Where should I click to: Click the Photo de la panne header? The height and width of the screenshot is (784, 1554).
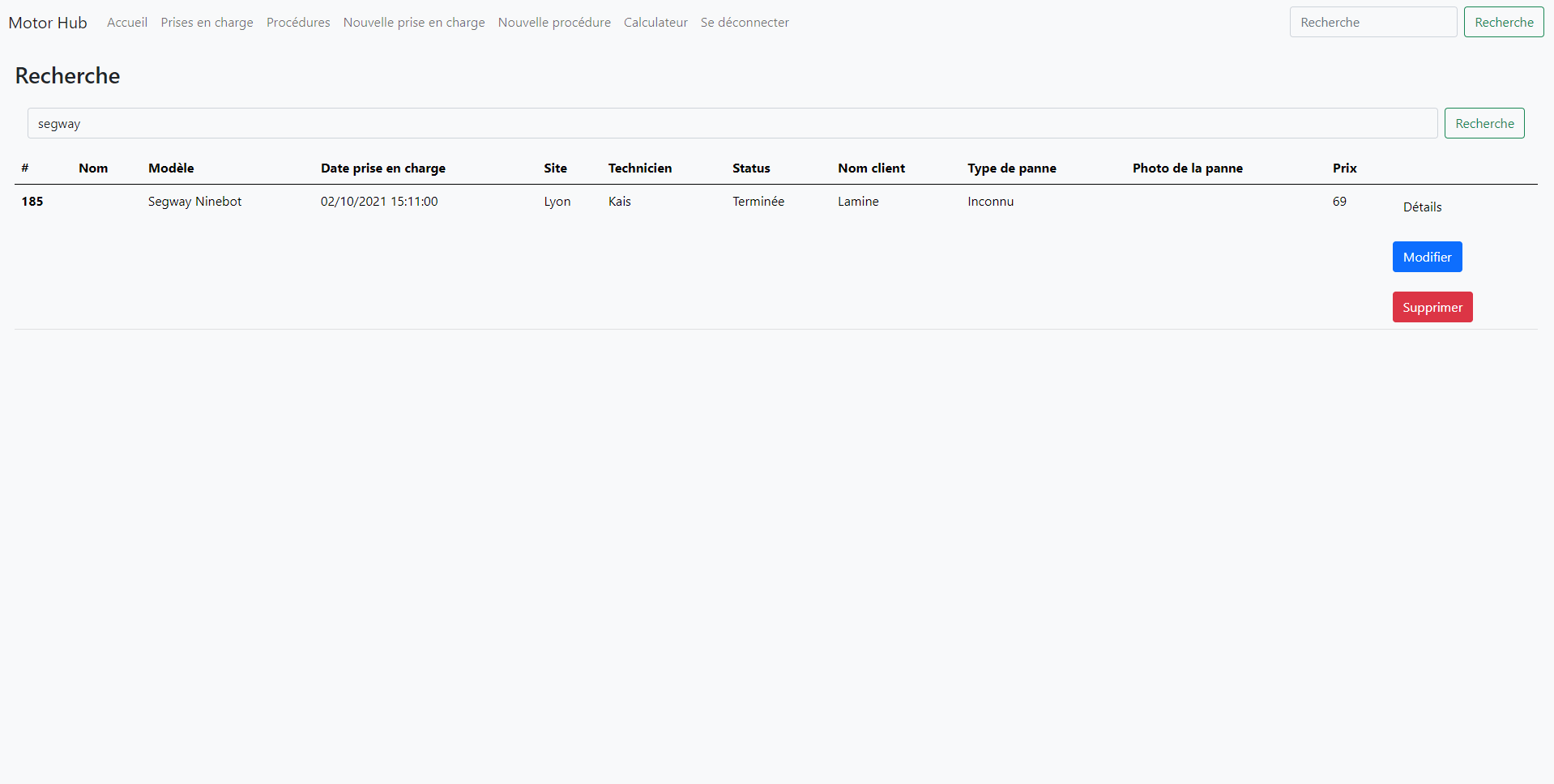tap(1188, 168)
